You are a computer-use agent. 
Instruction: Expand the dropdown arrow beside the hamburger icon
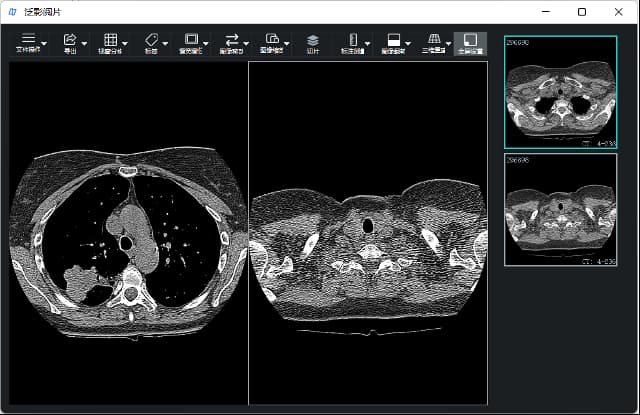[44, 43]
